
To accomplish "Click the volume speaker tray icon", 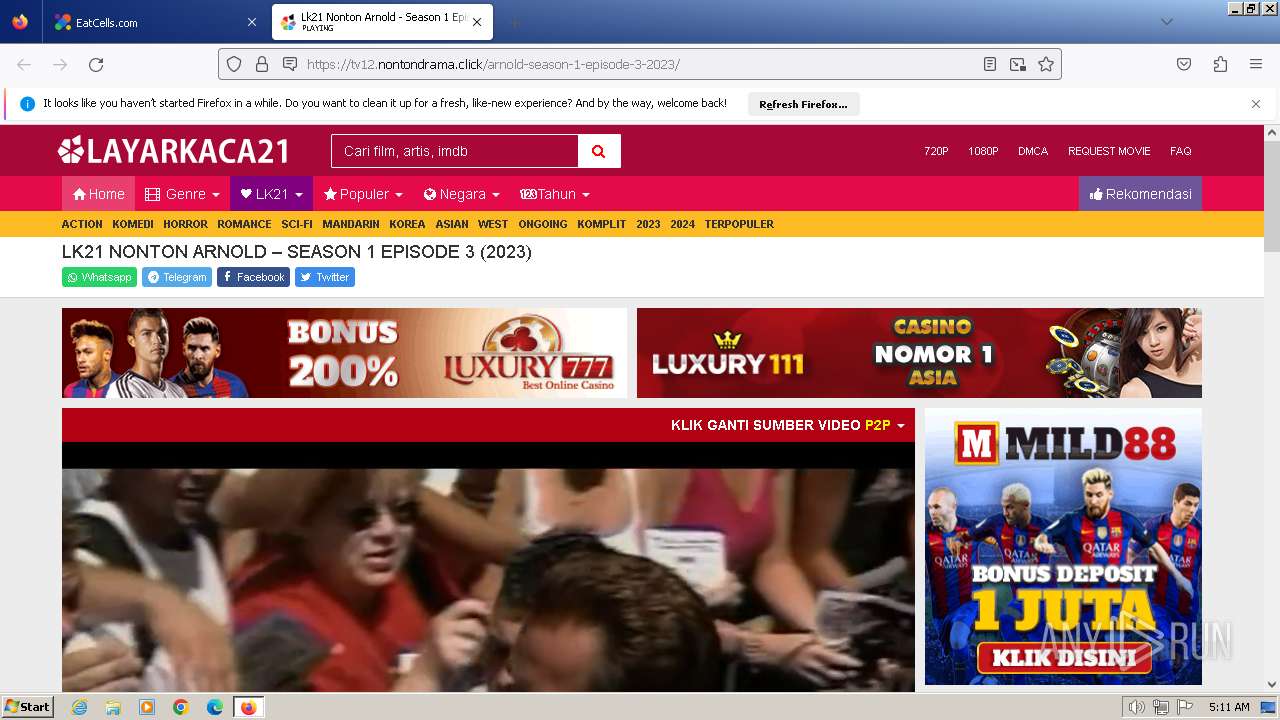I will 1137,707.
